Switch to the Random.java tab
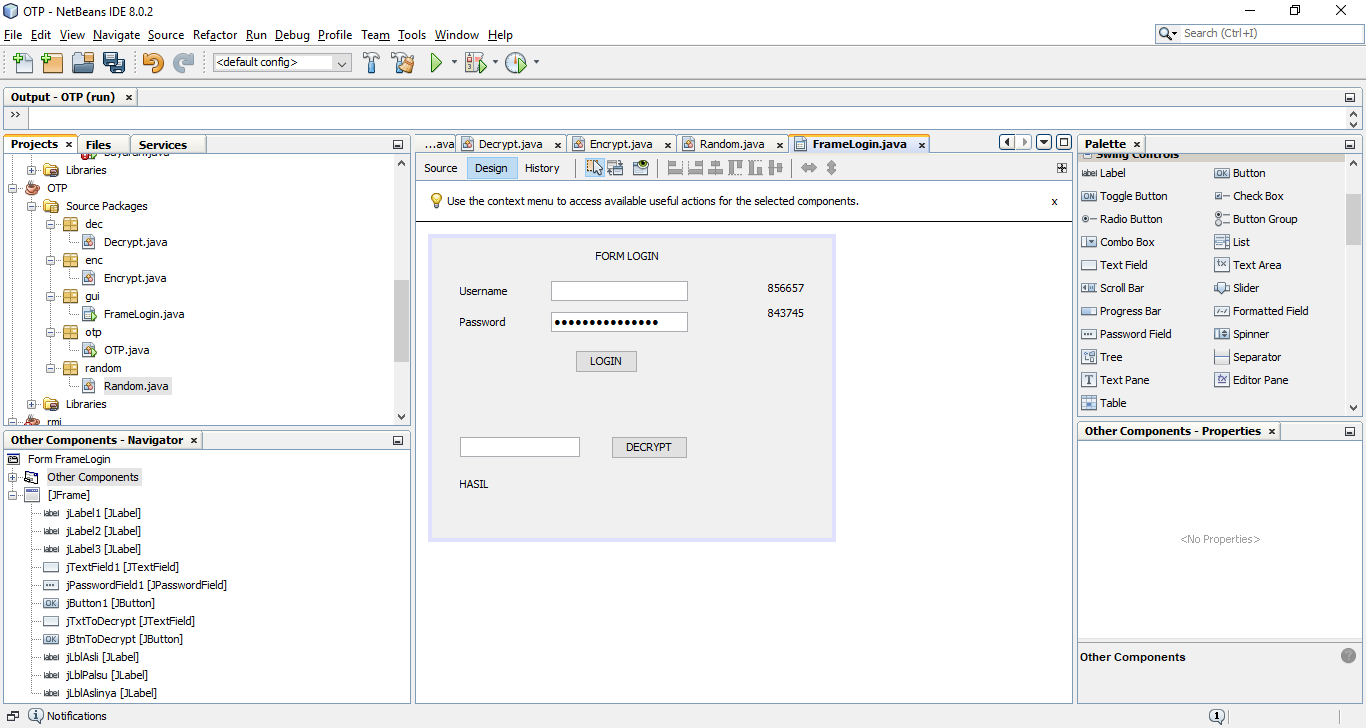The height and width of the screenshot is (728, 1366). [x=731, y=143]
